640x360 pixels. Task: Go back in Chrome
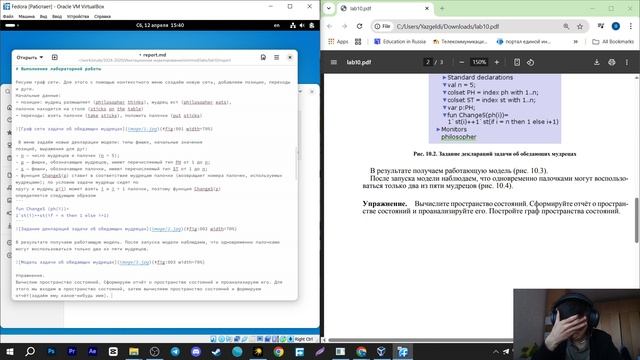(x=330, y=26)
